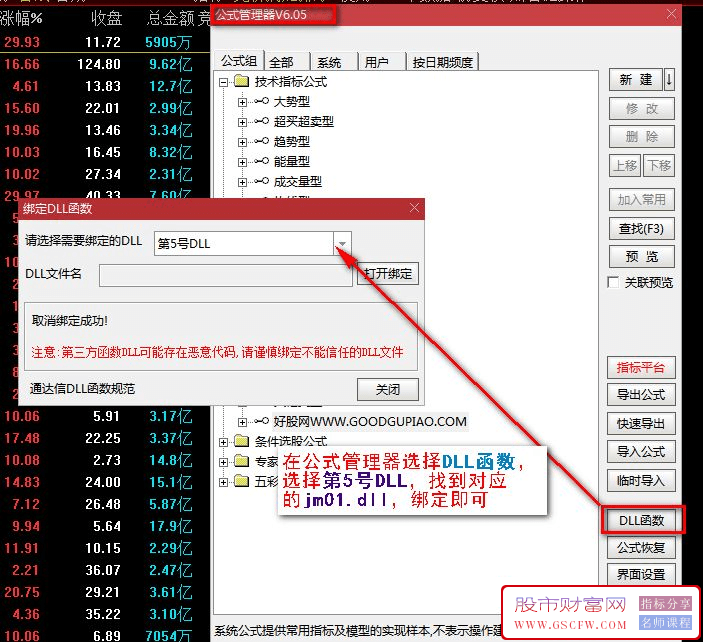The image size is (703, 642).
Task: Toggle the 关联预览 checkbox
Action: point(613,282)
